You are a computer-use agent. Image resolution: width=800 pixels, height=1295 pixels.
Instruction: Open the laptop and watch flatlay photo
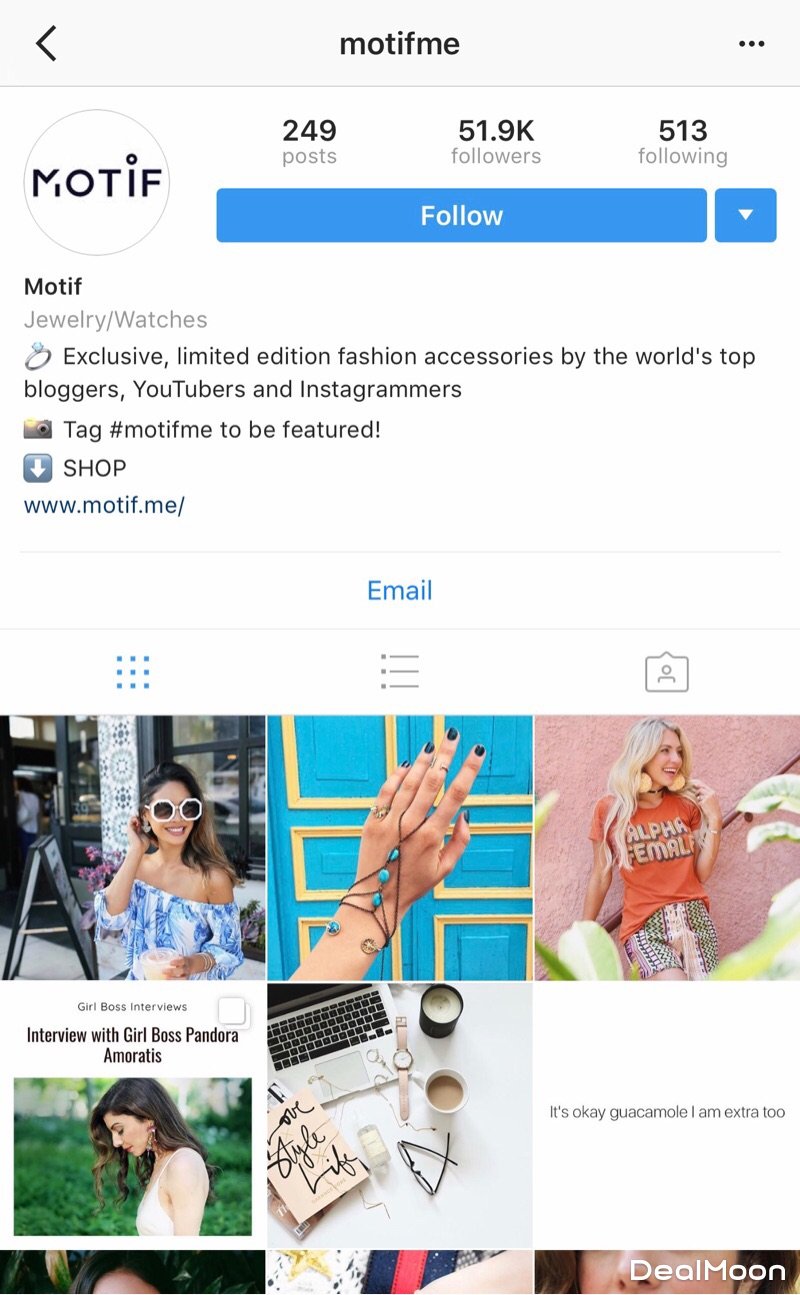coord(400,1114)
